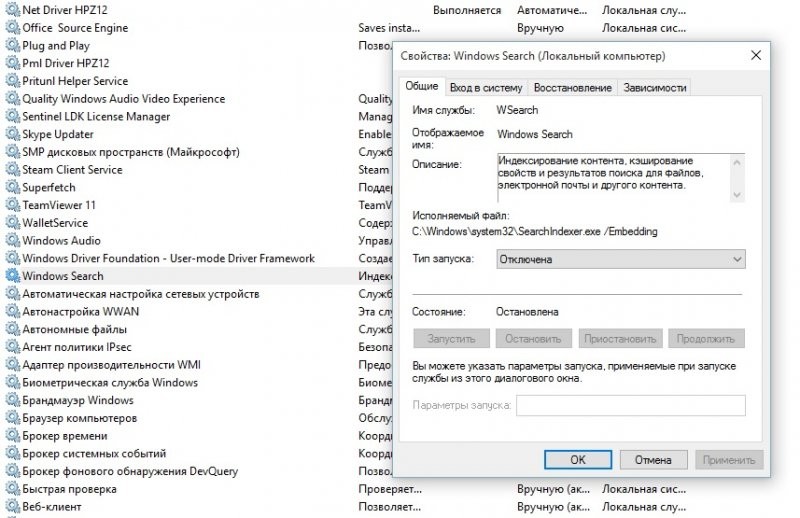800x518 pixels.
Task: Click the Windows Audio service gear icon
Action: point(13,241)
